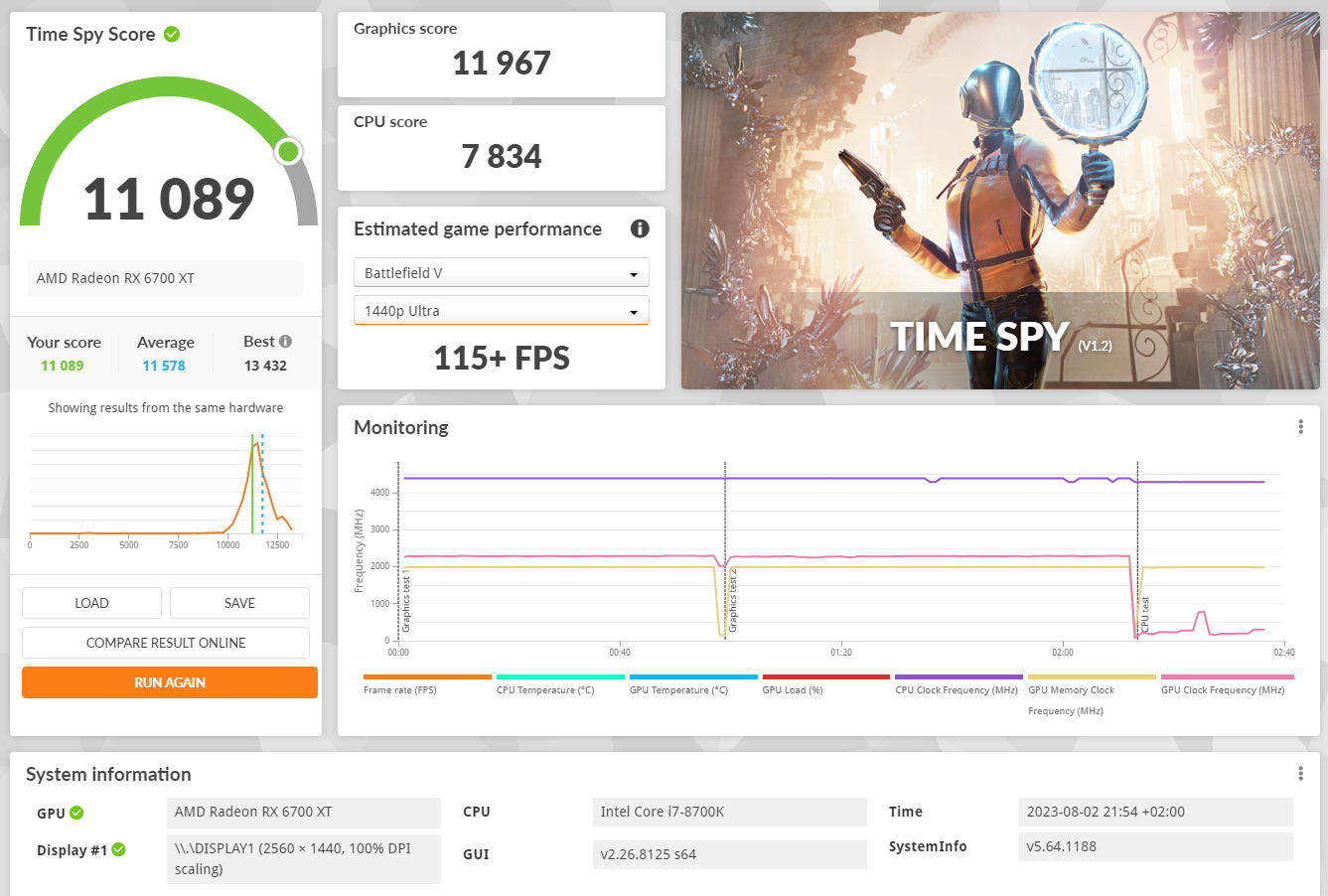Viewport: 1328px width, 896px height.
Task: Click the large 11 089 score in the gauge
Action: (x=169, y=200)
